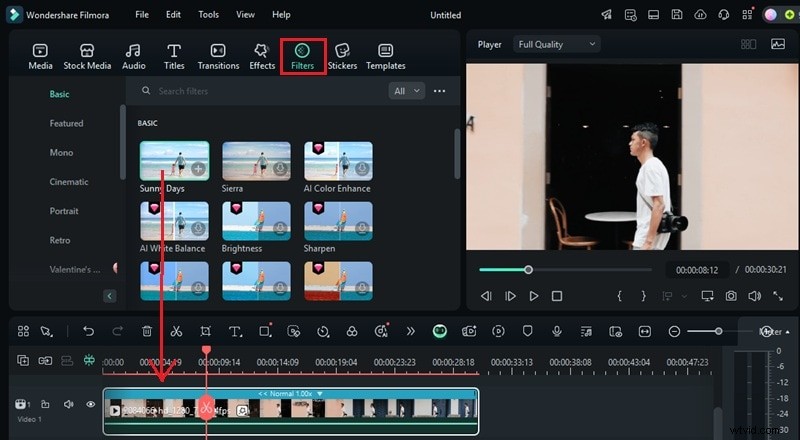Open the Help menu
Screen dimensions: 800x440
pos(281,14)
